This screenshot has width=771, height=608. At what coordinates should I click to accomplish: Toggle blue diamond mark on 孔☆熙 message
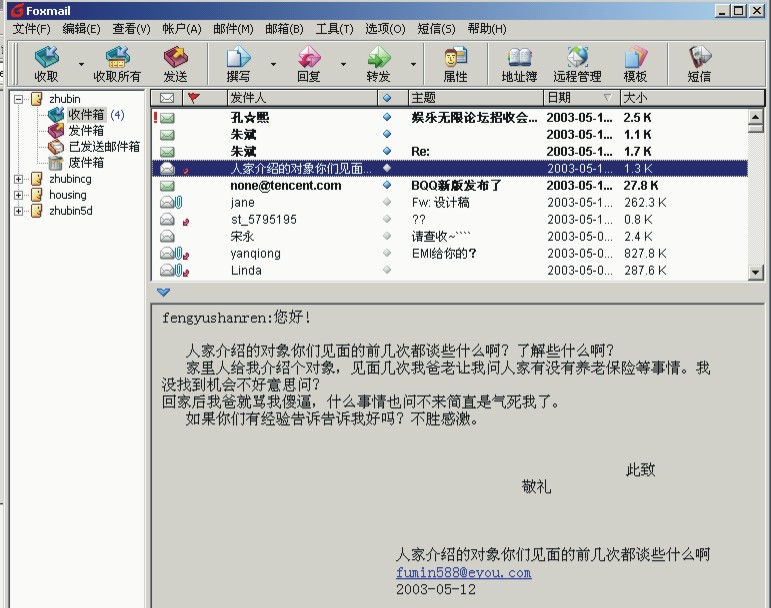click(387, 117)
